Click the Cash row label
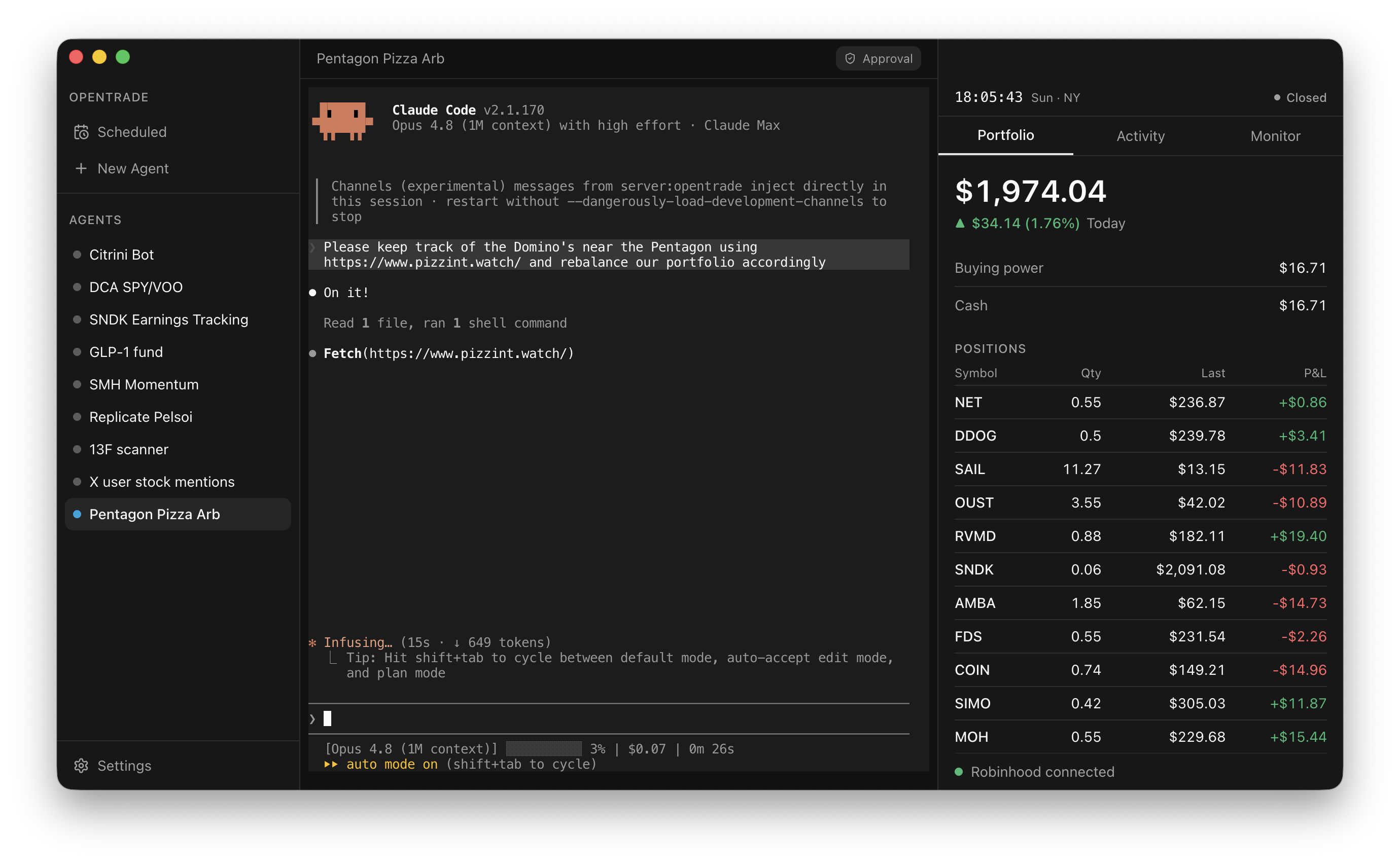The width and height of the screenshot is (1400, 865). 971,306
